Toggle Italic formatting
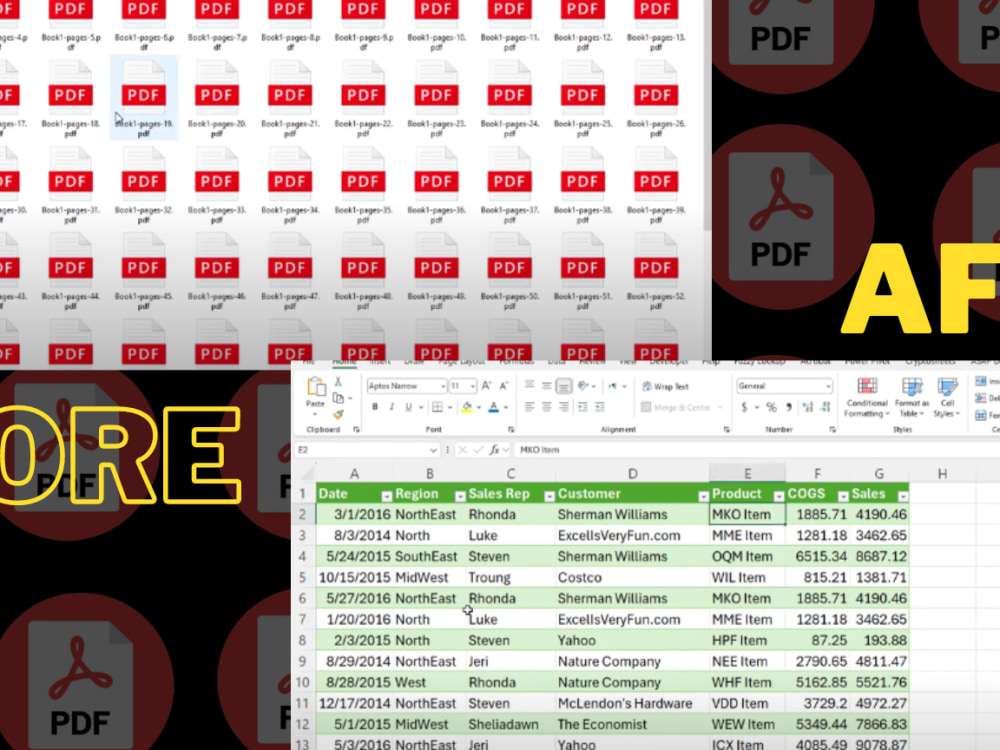 [x=391, y=406]
